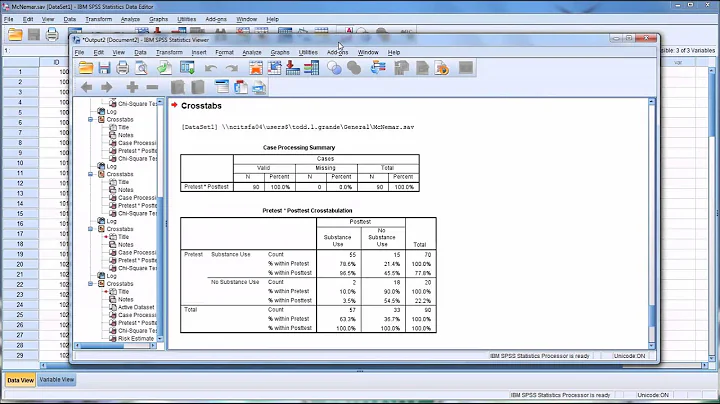Open the Viewer Window menu

[368, 52]
